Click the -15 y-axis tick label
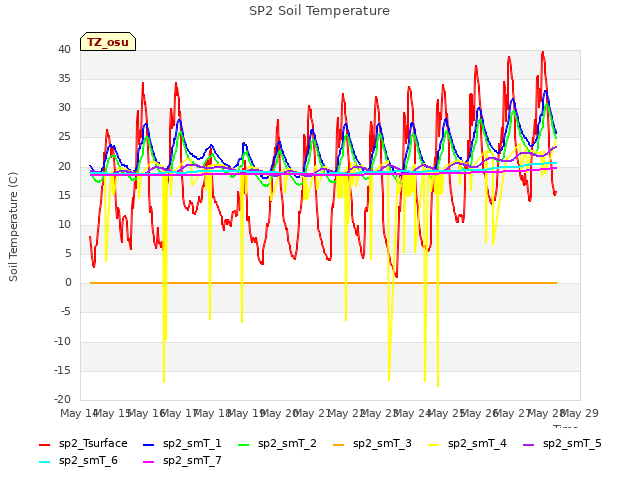 (62, 371)
